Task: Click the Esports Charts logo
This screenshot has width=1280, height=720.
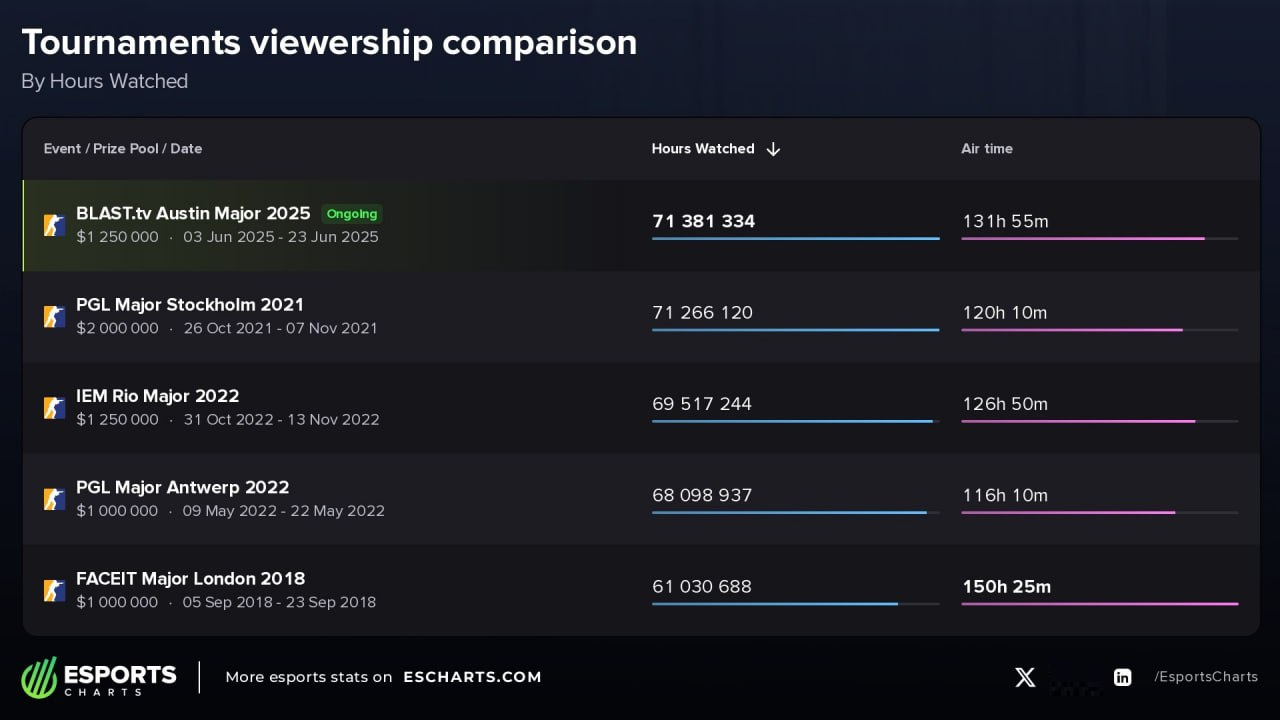Action: pos(99,677)
